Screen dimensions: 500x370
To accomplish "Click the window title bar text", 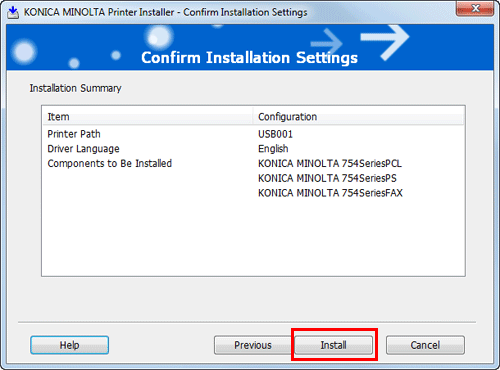I will pos(165,12).
